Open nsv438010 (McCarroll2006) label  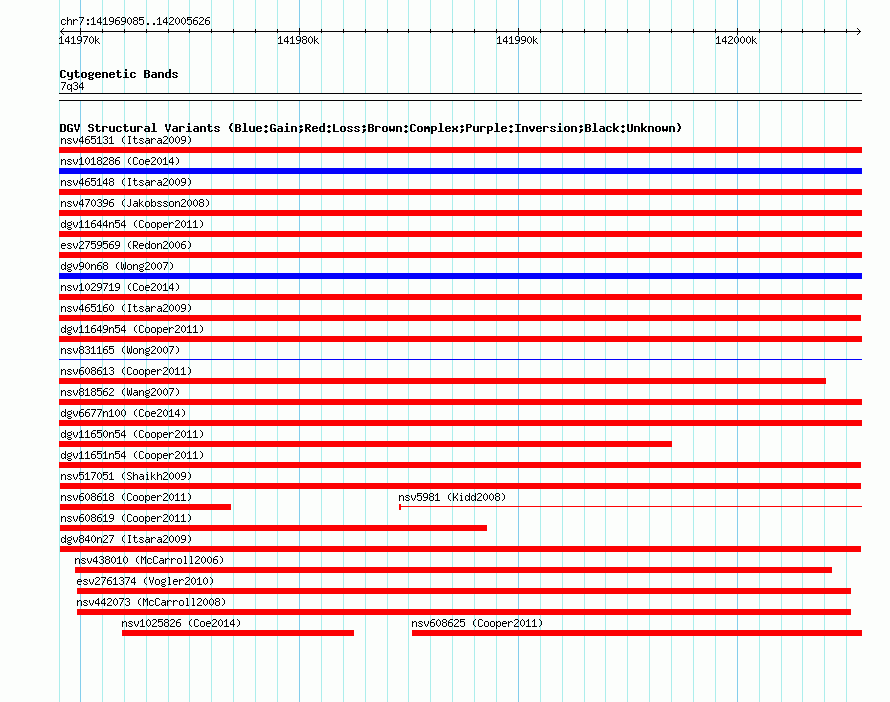pyautogui.click(x=149, y=560)
